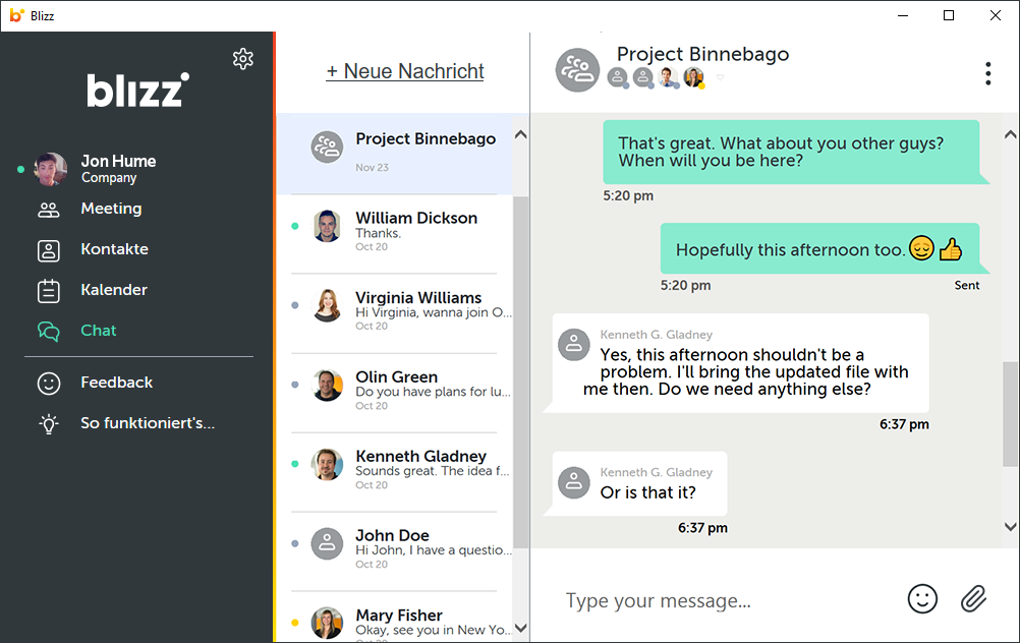Click the thumbs-up emoji in sent message
1020x643 pixels.
tap(950, 249)
